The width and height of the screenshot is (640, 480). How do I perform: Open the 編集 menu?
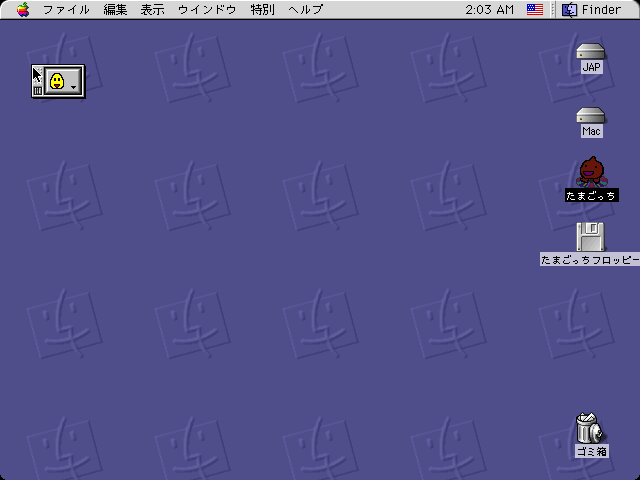(x=116, y=9)
